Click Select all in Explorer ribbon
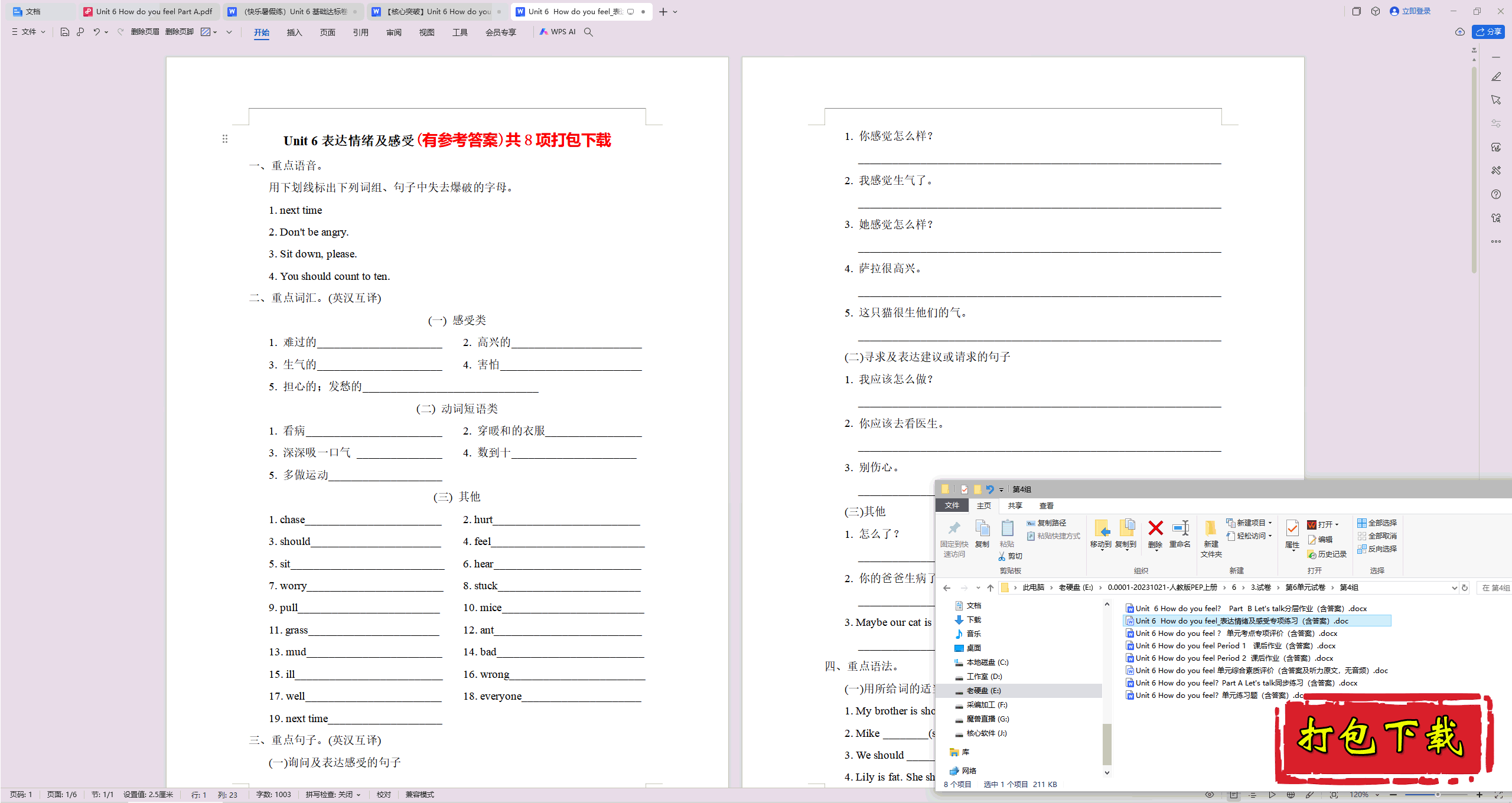Viewport: 1512px width, 803px height. click(1377, 523)
